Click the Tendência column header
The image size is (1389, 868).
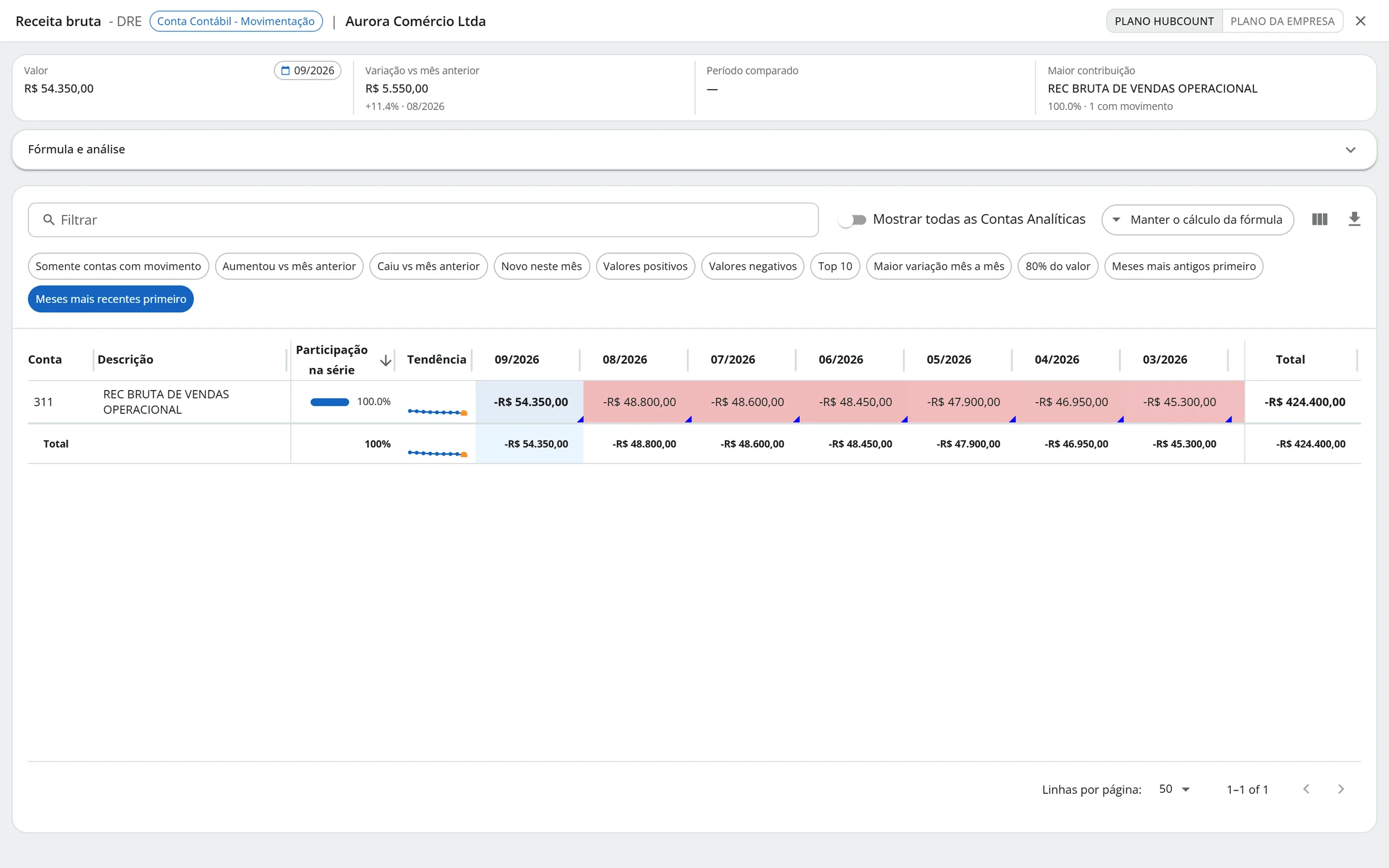click(436, 359)
